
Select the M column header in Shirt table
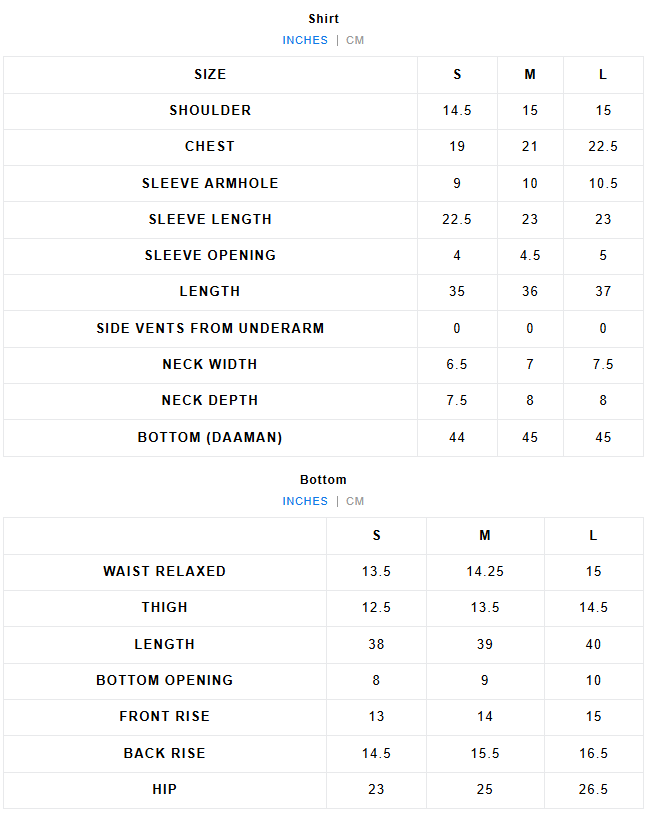530,75
